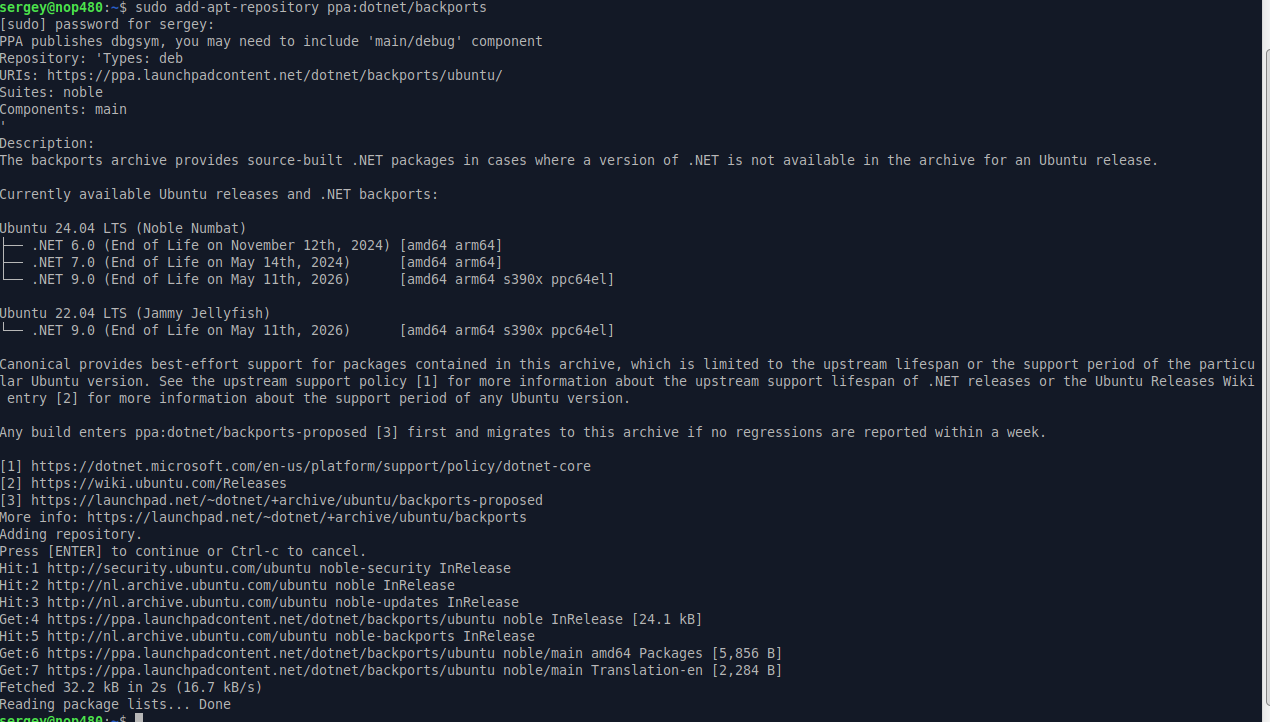Viewport: 1270px width, 722px height.
Task: Click .NET 9.0 entry under Jammy Jellyfish
Action: tap(323, 330)
